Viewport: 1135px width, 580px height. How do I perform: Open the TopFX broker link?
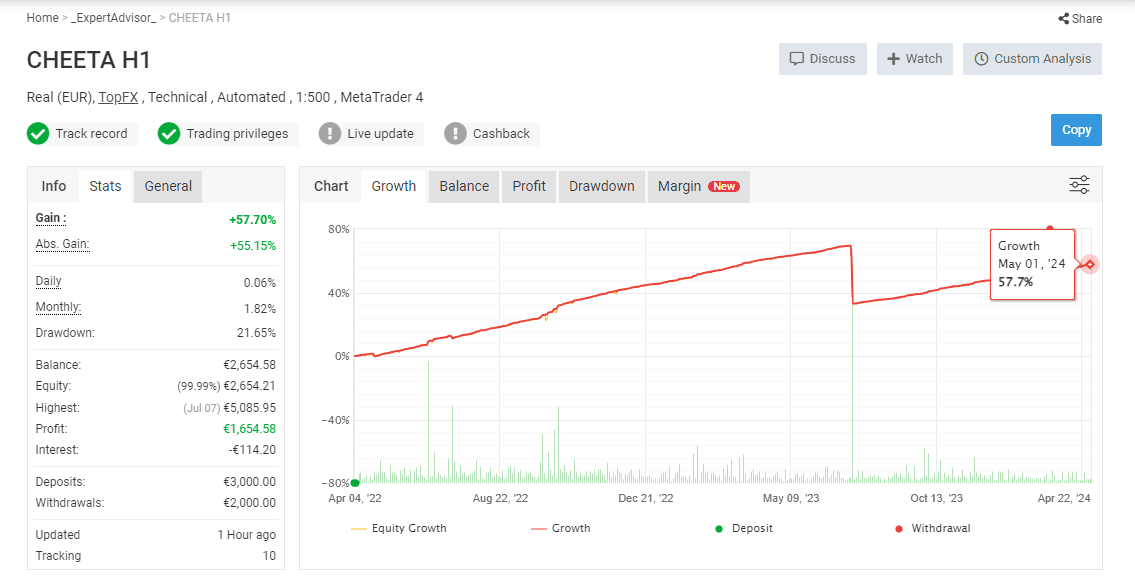tap(119, 97)
